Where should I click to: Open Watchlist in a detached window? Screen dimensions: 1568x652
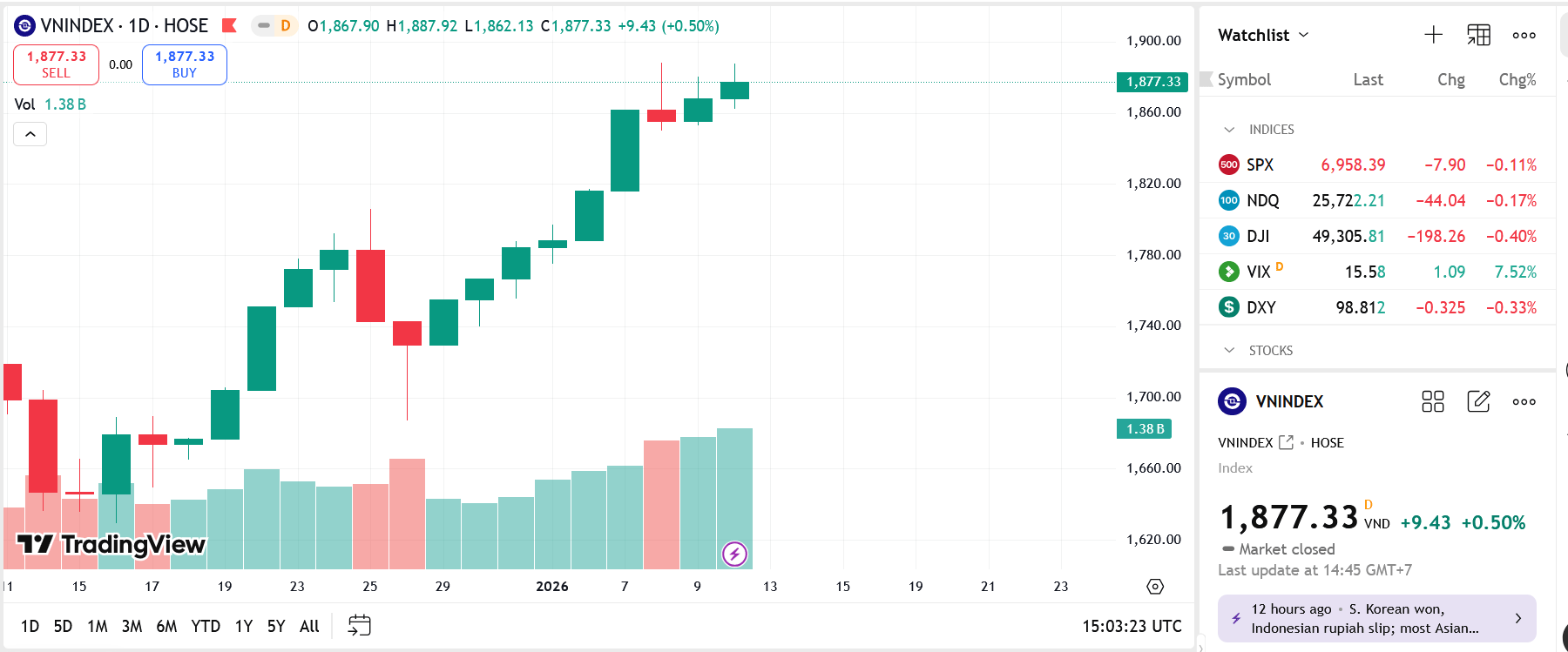coord(1478,35)
